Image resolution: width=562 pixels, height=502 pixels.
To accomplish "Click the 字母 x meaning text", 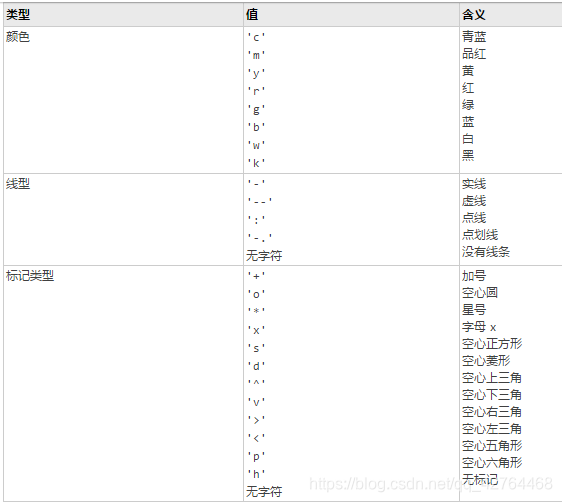I will tap(479, 327).
